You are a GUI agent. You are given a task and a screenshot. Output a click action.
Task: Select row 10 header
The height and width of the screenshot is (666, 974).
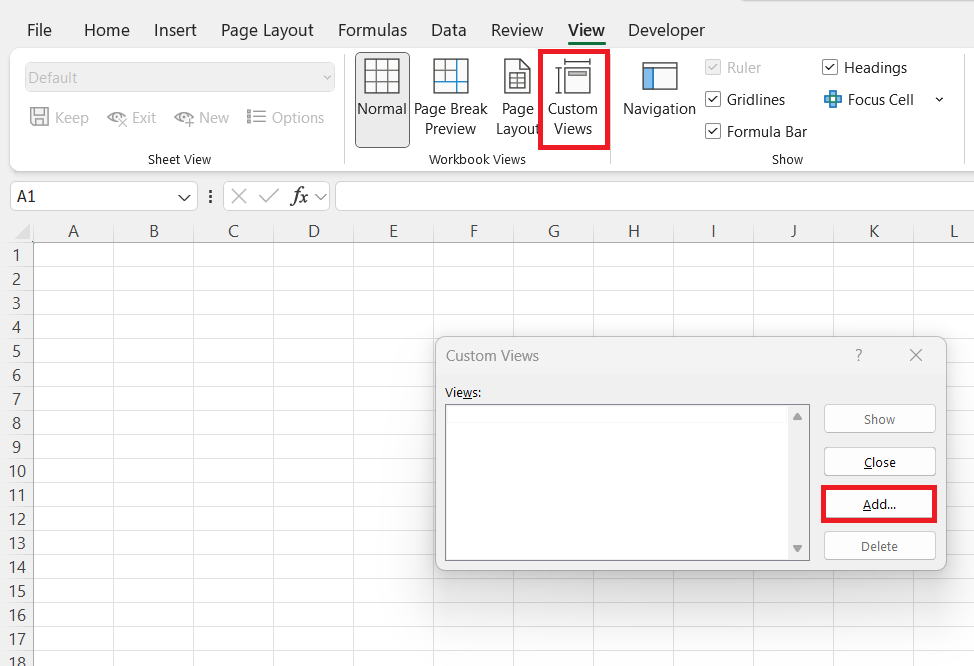click(17, 471)
